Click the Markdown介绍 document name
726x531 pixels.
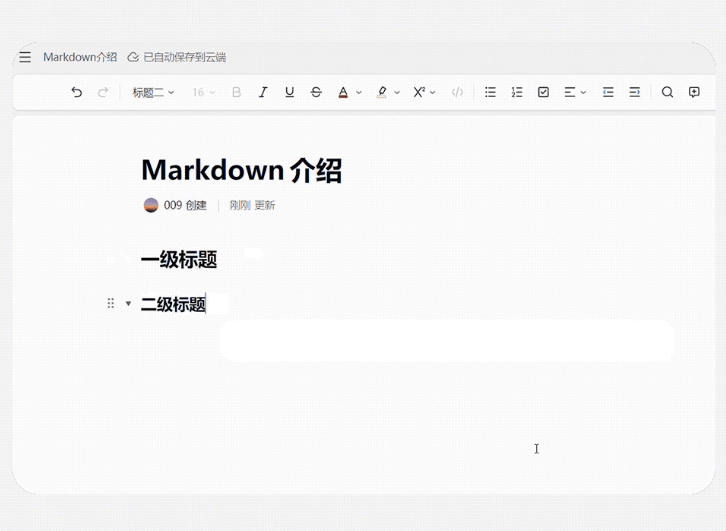(80, 57)
